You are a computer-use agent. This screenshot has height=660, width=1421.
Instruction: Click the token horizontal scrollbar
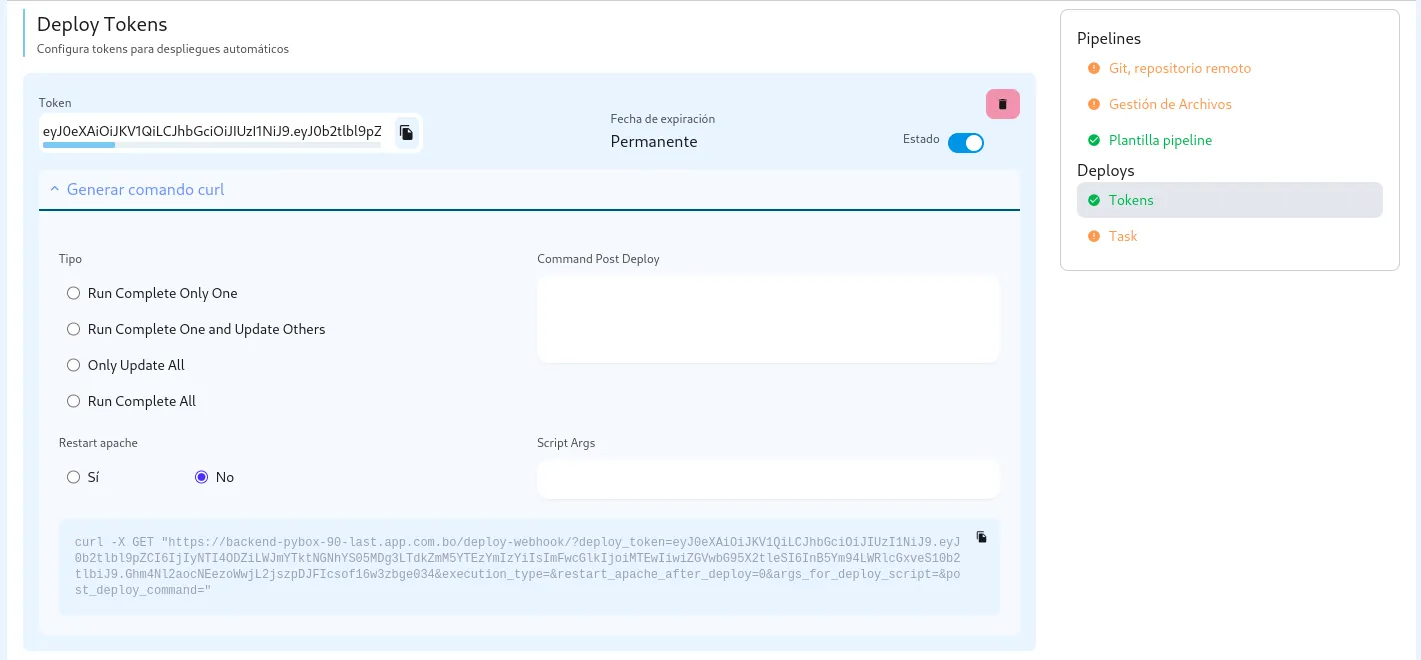pyautogui.click(x=79, y=145)
